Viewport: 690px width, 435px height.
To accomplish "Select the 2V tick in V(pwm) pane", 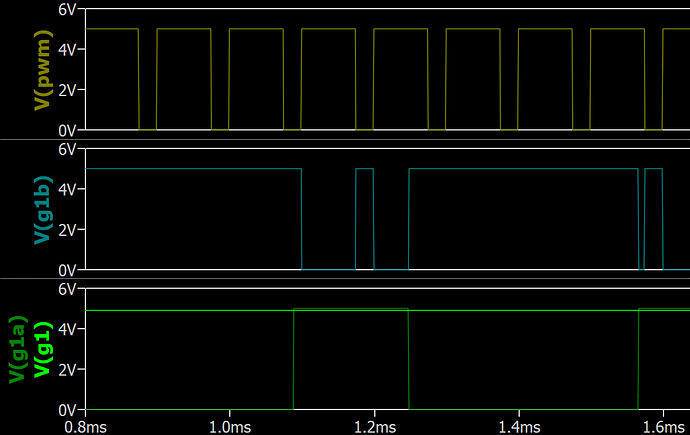I will (68, 90).
